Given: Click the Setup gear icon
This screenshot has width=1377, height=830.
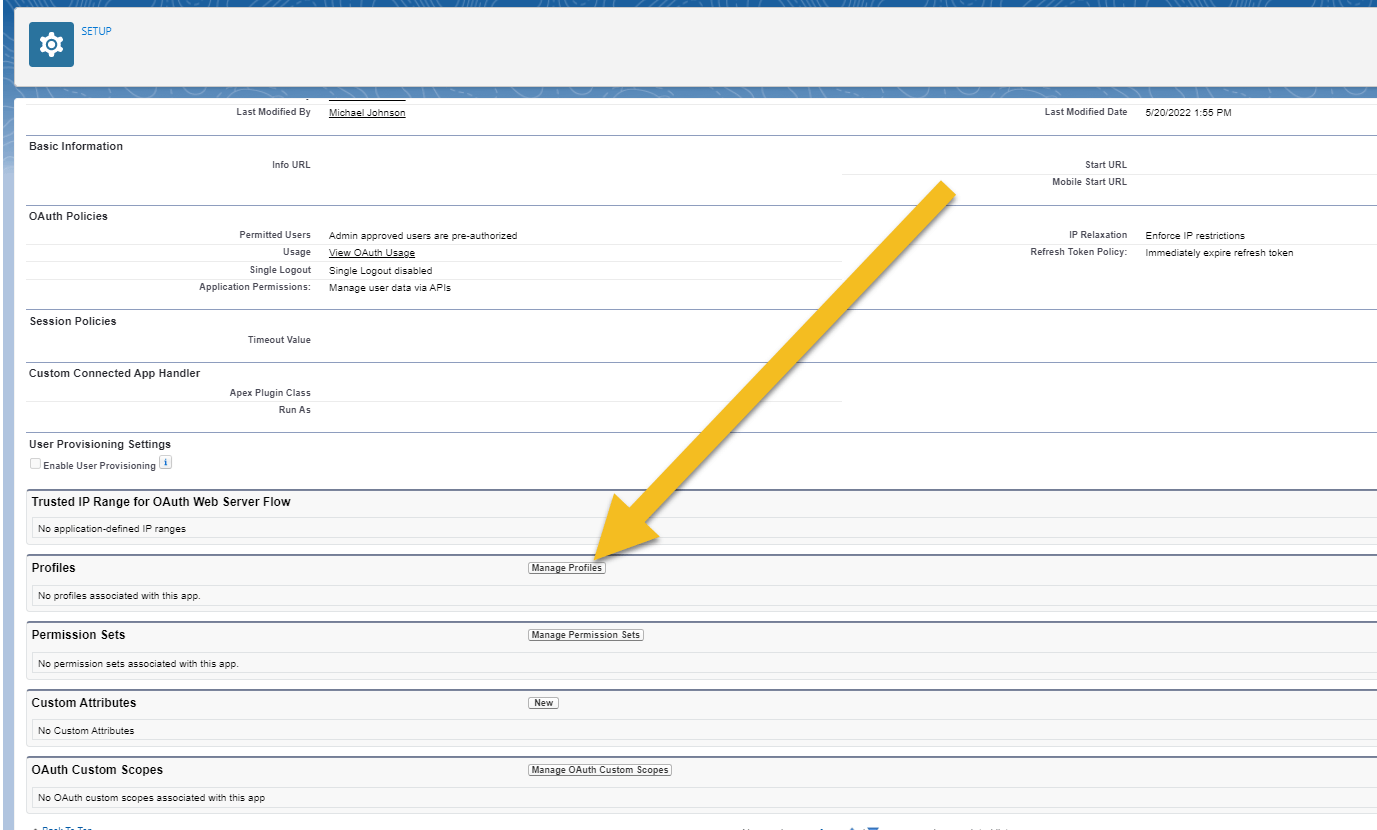Looking at the screenshot, I should (50, 44).
